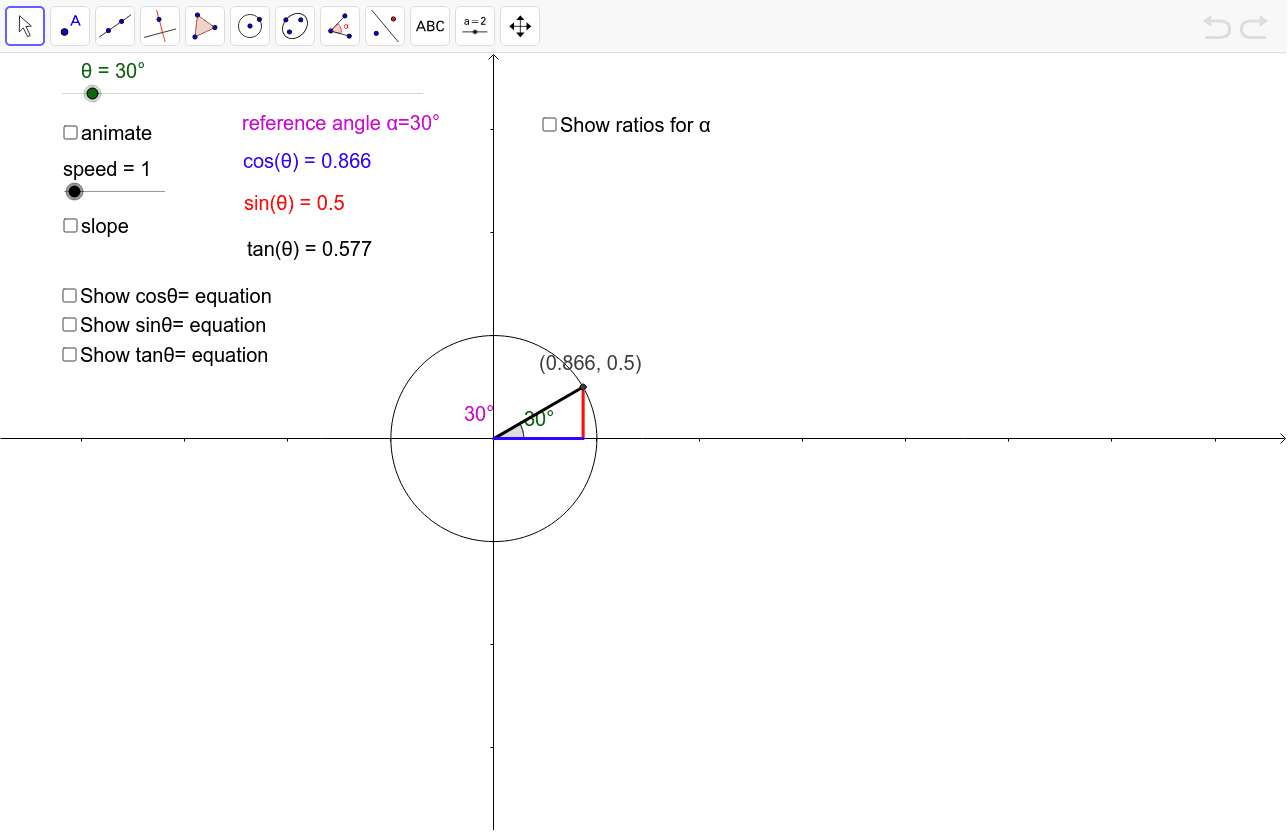This screenshot has width=1288, height=832.
Task: Click the Redo arrow
Action: pyautogui.click(x=1254, y=27)
